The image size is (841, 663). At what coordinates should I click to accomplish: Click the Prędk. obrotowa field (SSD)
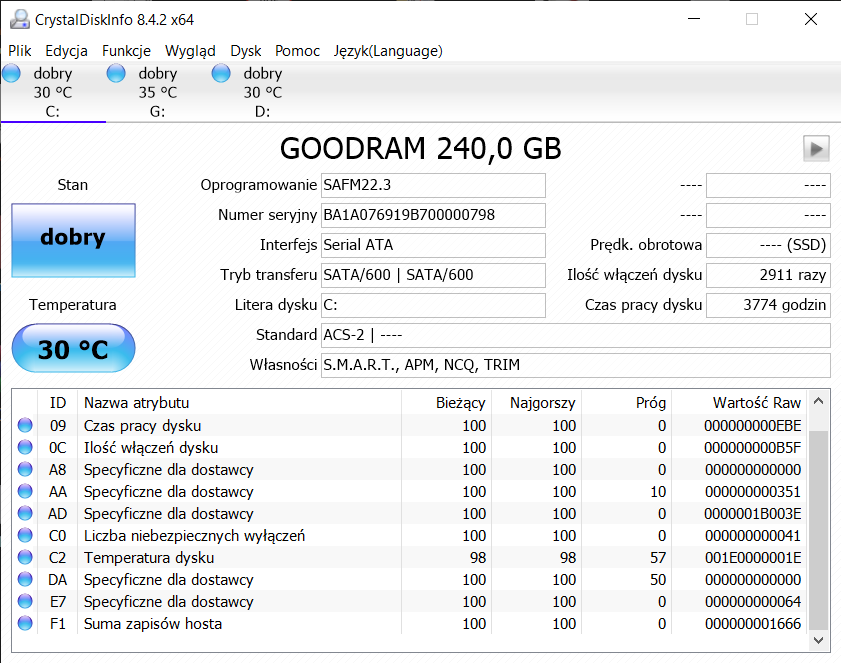point(768,245)
